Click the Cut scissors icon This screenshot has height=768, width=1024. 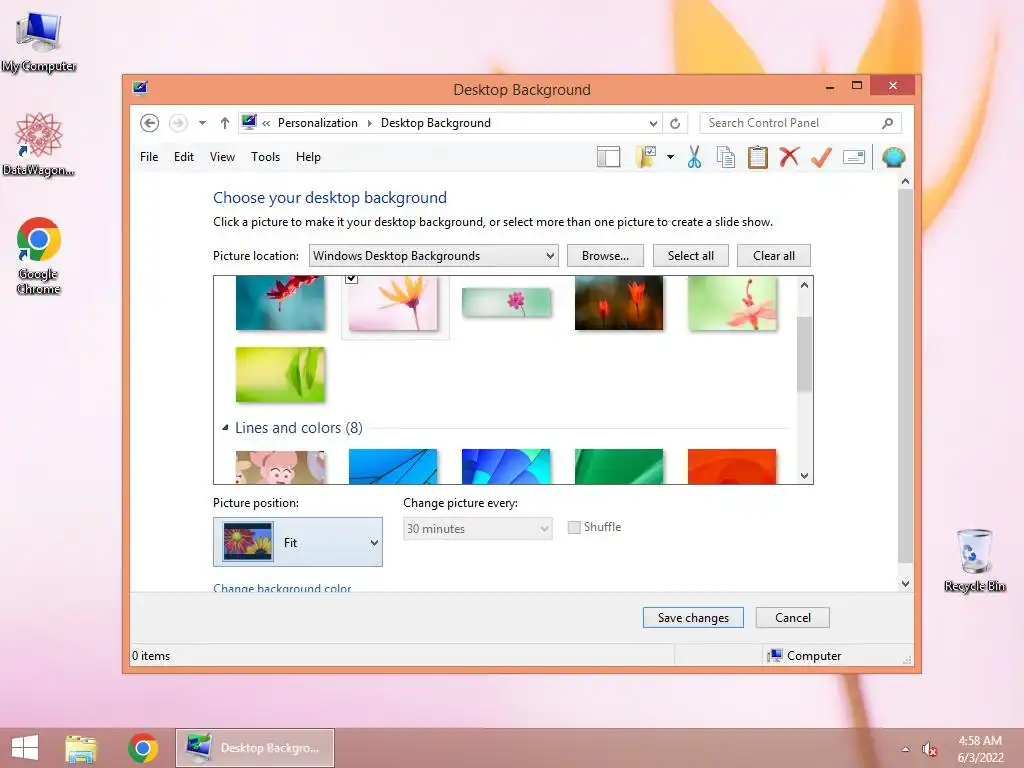coord(694,157)
